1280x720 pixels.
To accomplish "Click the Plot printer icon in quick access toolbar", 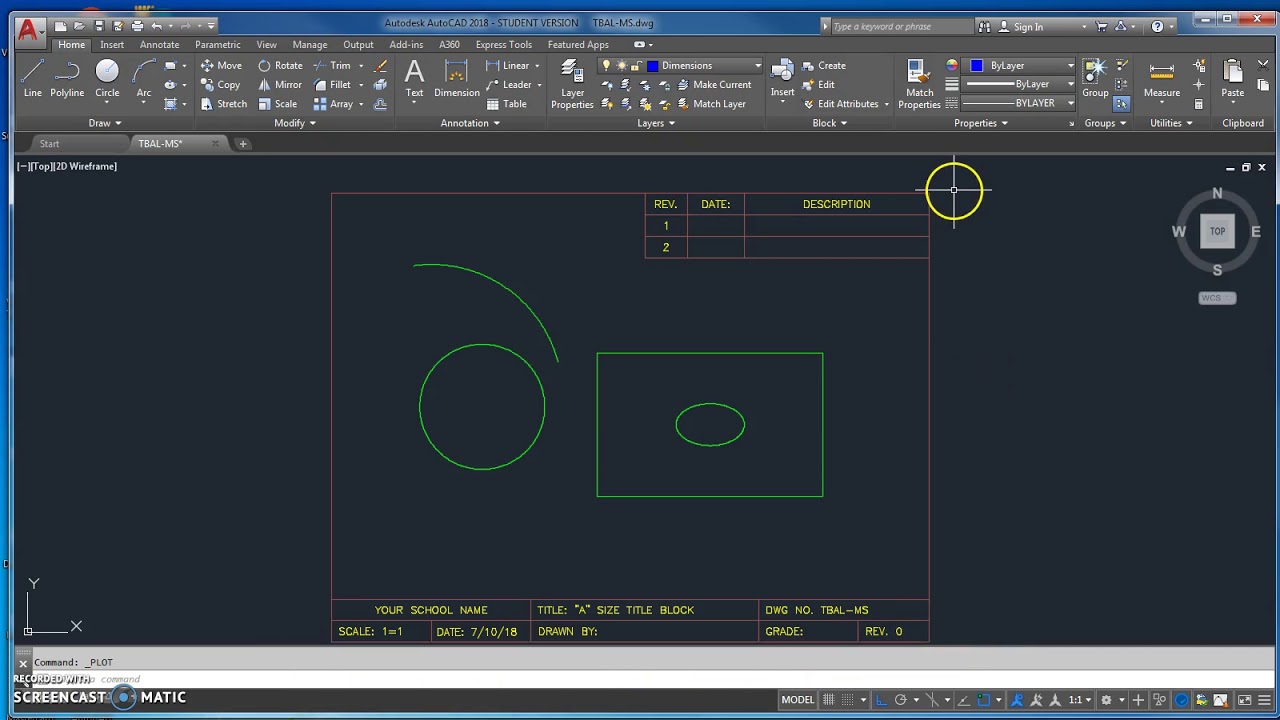I will (x=137, y=26).
